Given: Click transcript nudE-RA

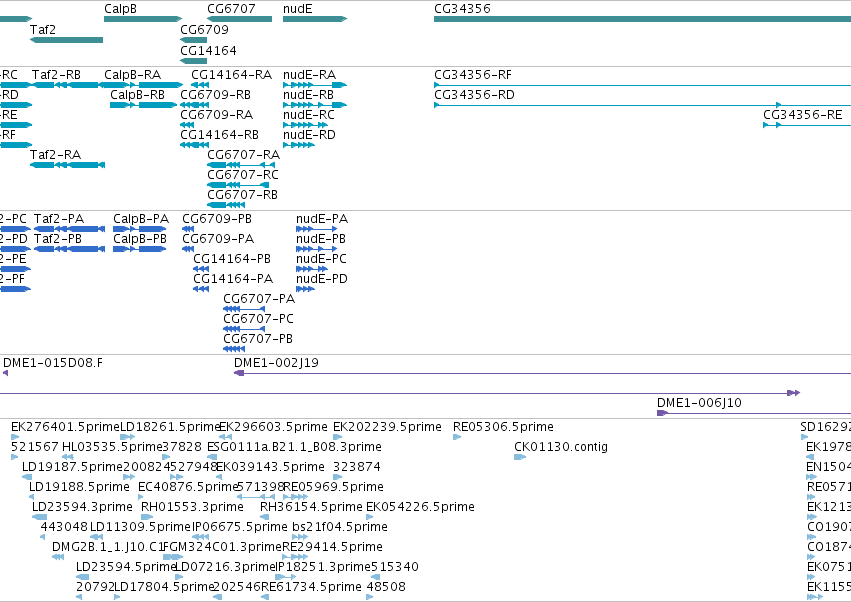Looking at the screenshot, I should (x=309, y=74).
